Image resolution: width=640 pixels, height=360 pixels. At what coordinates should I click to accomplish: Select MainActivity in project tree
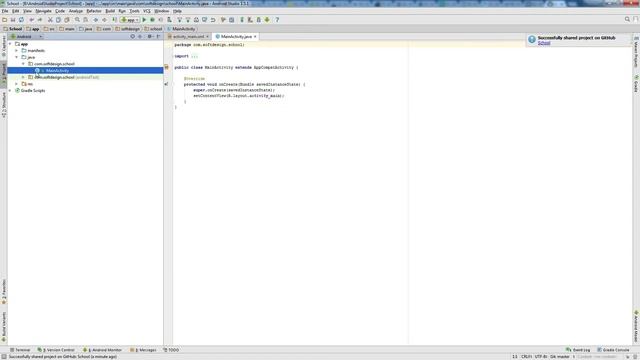[85, 71]
